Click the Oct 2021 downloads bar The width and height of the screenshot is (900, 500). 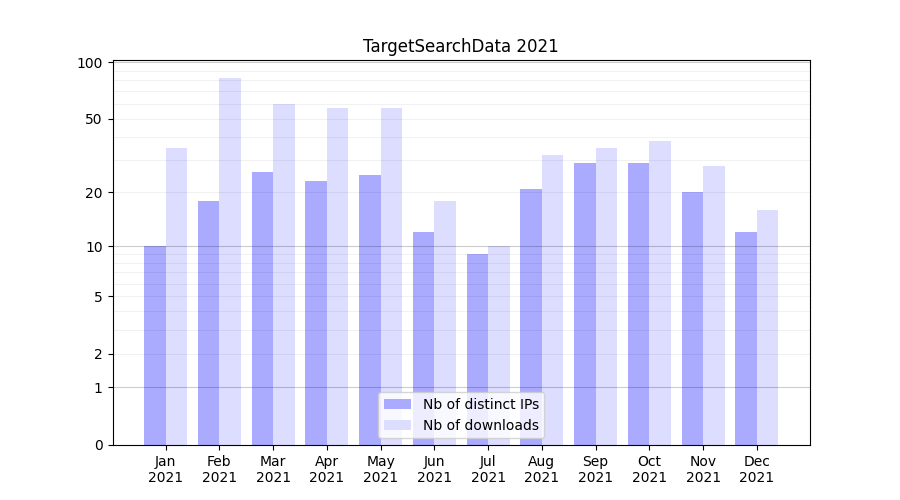pyautogui.click(x=660, y=292)
